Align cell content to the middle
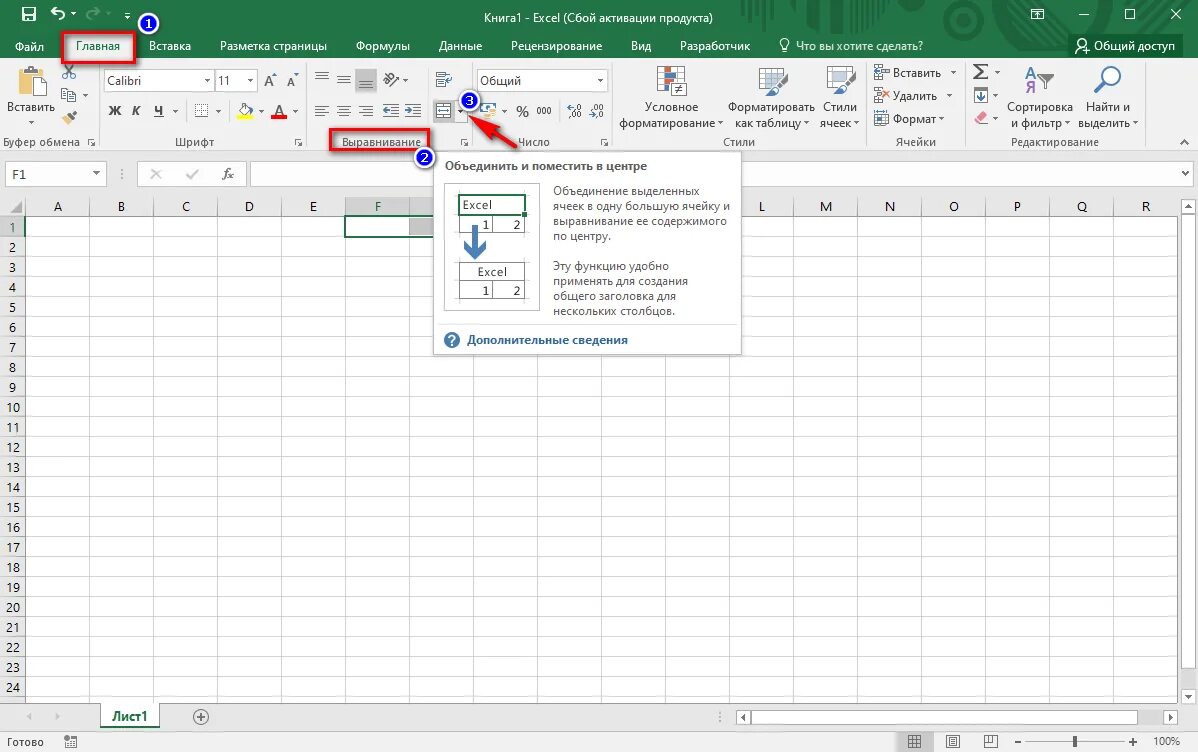 point(344,79)
